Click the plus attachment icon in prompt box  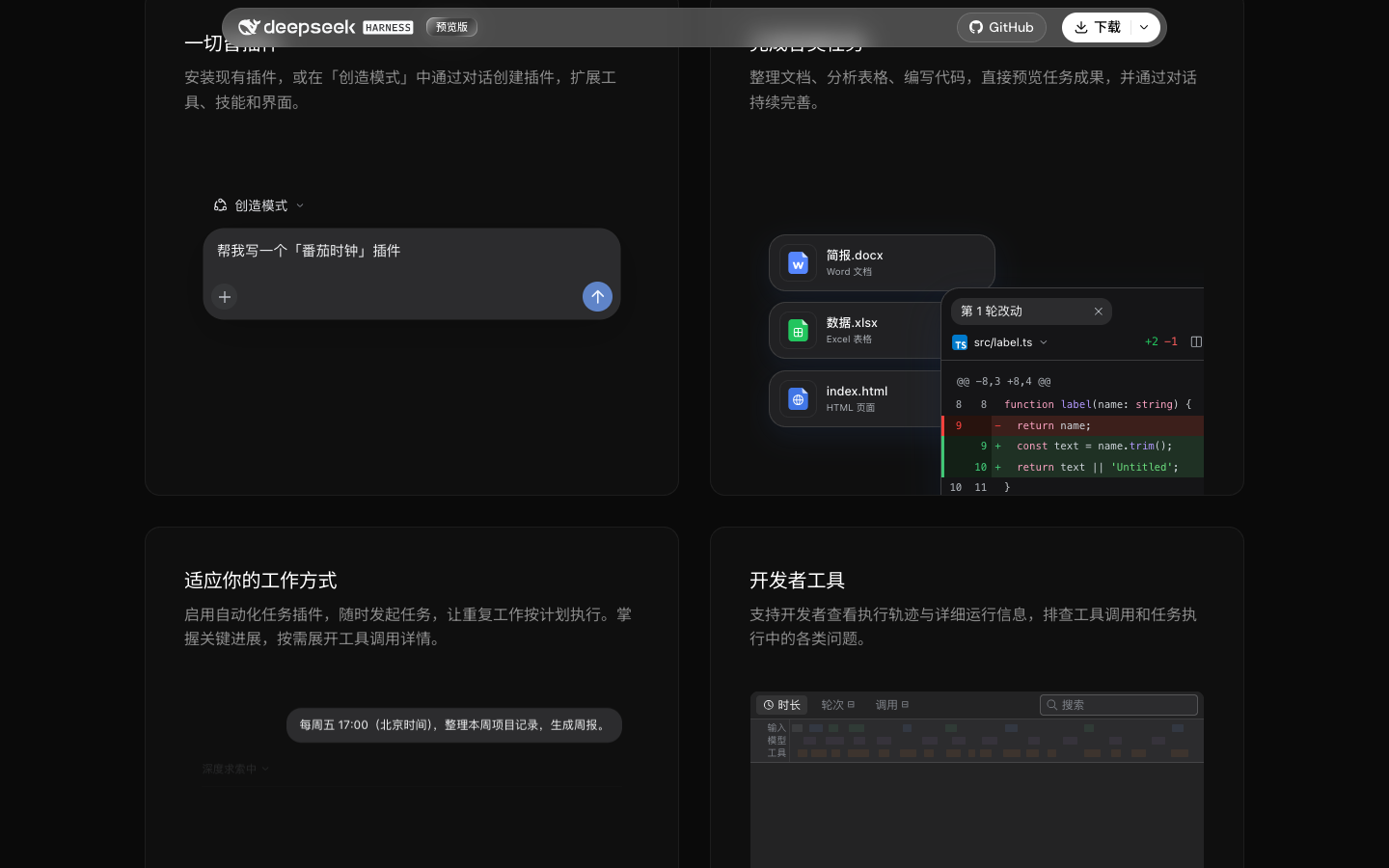click(x=225, y=297)
